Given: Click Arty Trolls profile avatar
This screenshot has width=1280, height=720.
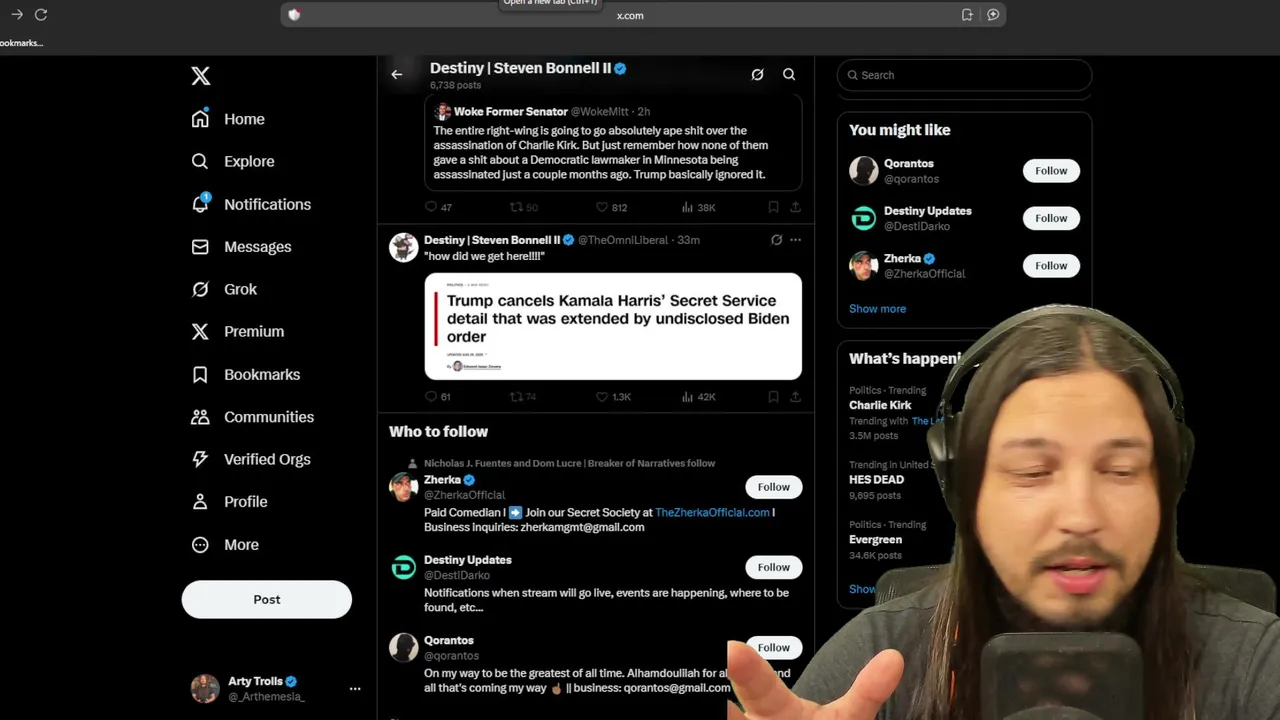Looking at the screenshot, I should coord(205,689).
